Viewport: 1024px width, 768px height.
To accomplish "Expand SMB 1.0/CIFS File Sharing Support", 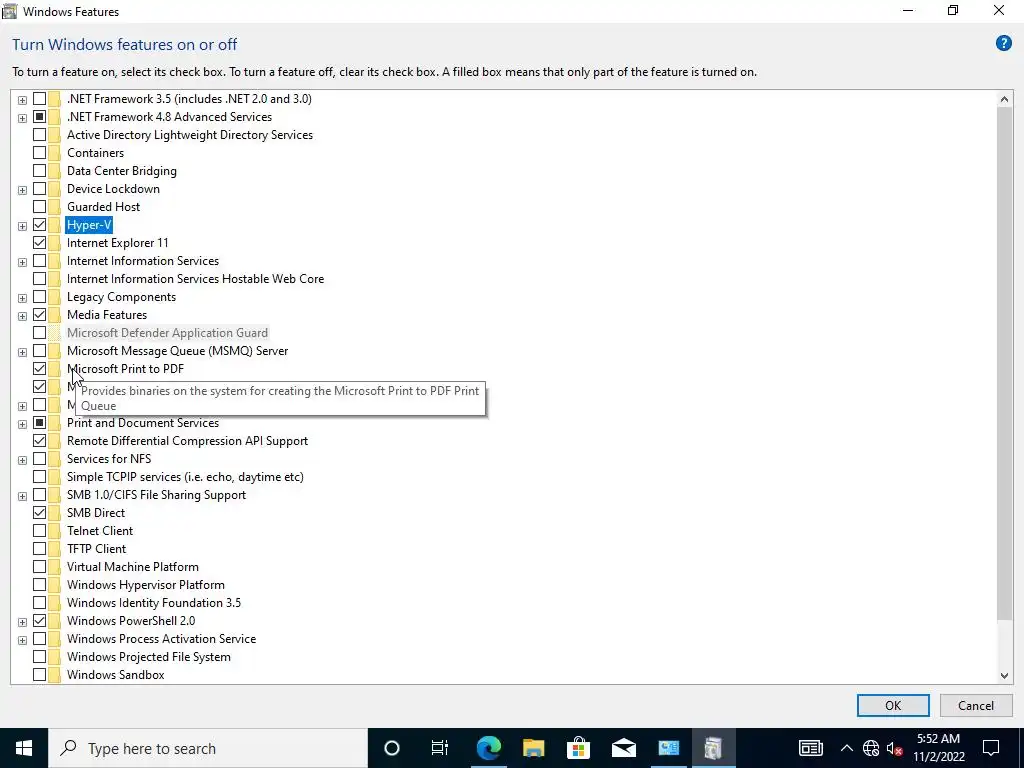I will coord(22,496).
